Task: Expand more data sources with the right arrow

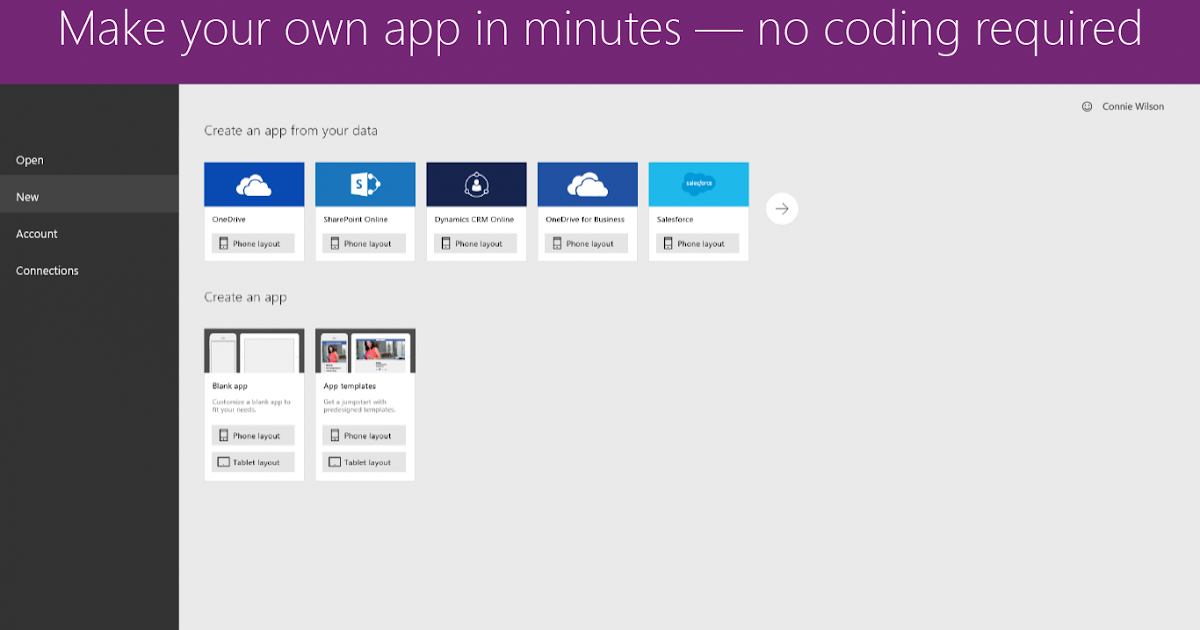Action: point(781,208)
